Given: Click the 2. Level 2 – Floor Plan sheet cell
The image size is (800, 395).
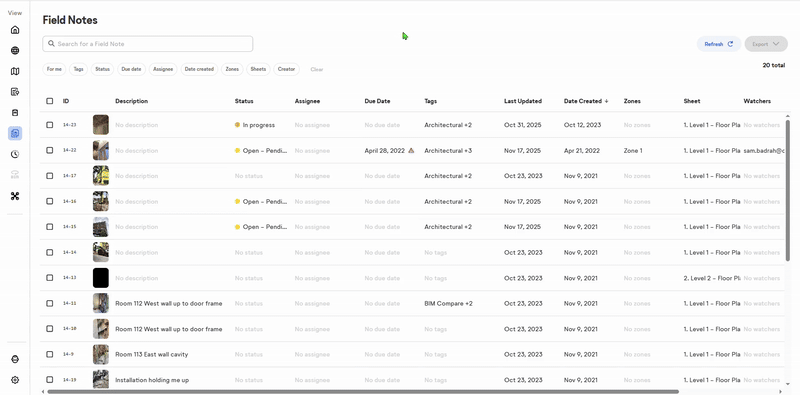Looking at the screenshot, I should [x=712, y=278].
